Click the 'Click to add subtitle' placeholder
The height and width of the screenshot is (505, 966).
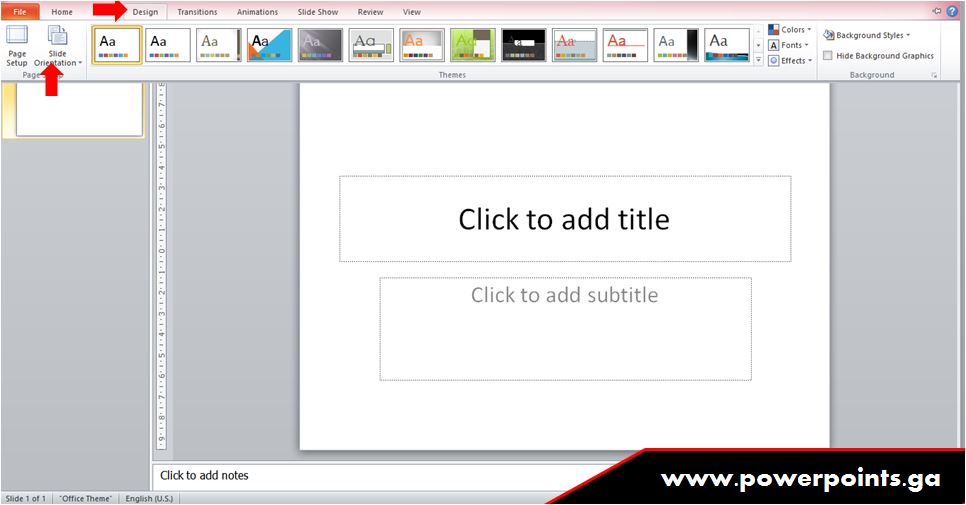[x=565, y=328]
